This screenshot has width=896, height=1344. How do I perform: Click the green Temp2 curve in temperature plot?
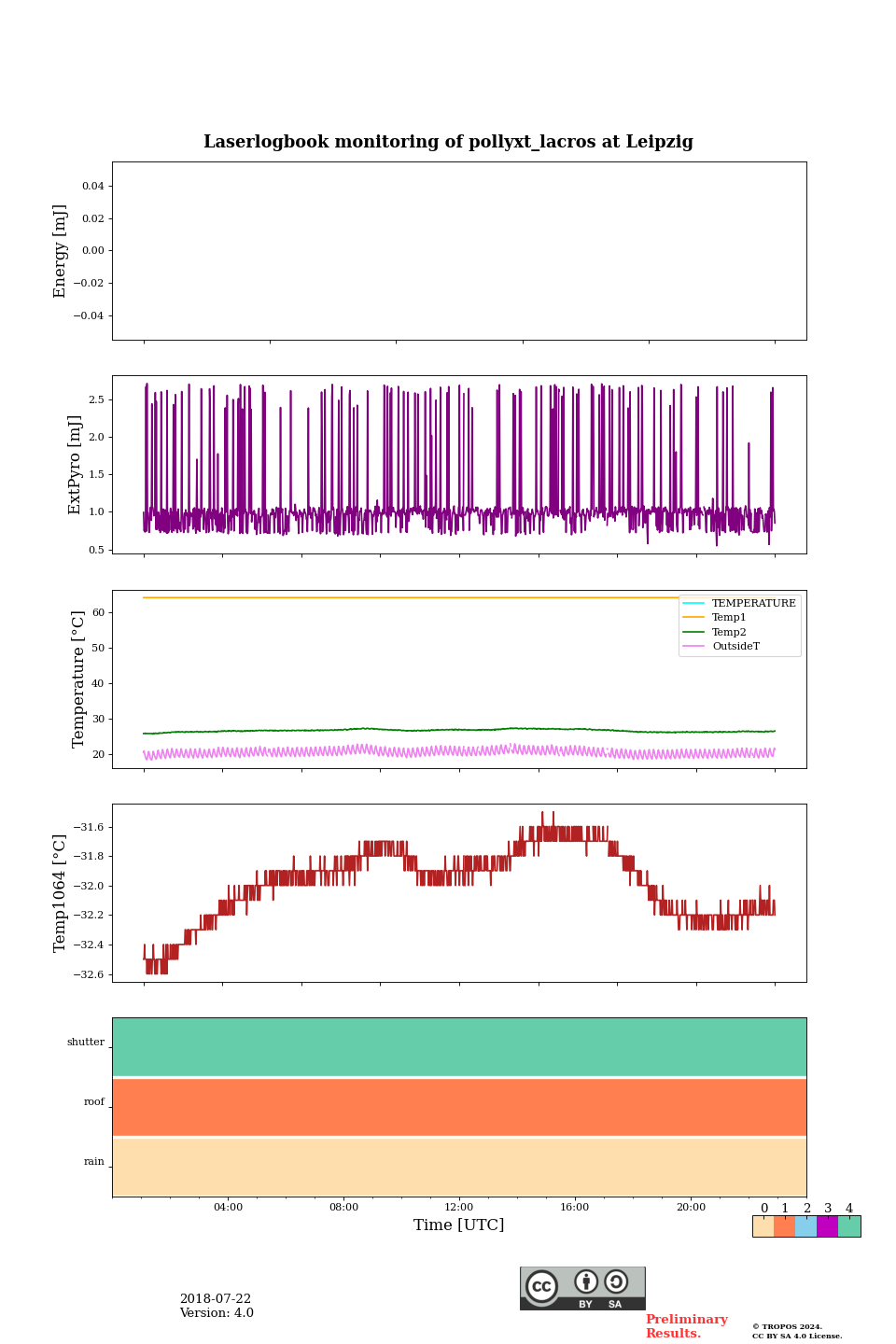pos(459,730)
